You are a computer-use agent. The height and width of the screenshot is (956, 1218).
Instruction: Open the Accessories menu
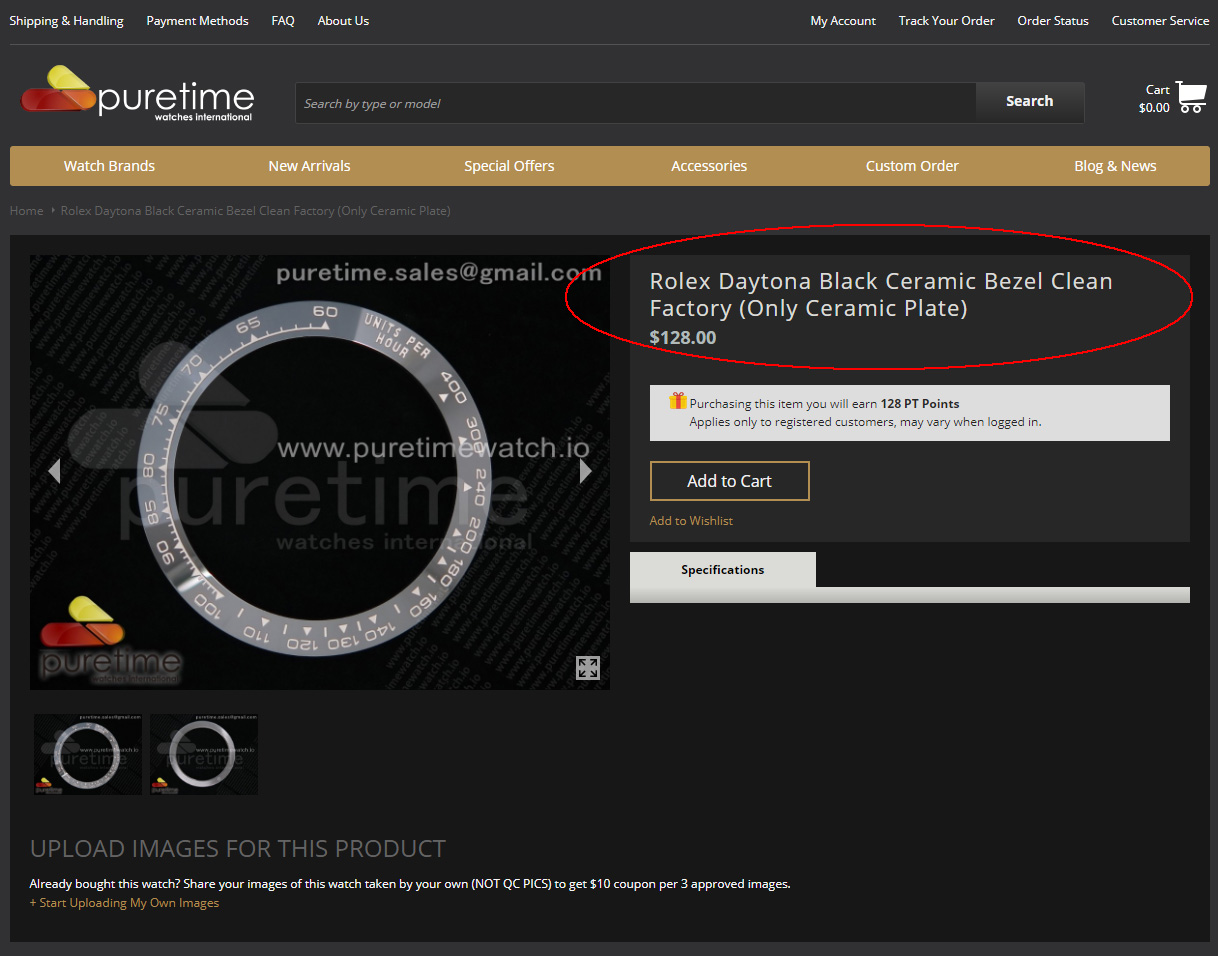(x=709, y=166)
